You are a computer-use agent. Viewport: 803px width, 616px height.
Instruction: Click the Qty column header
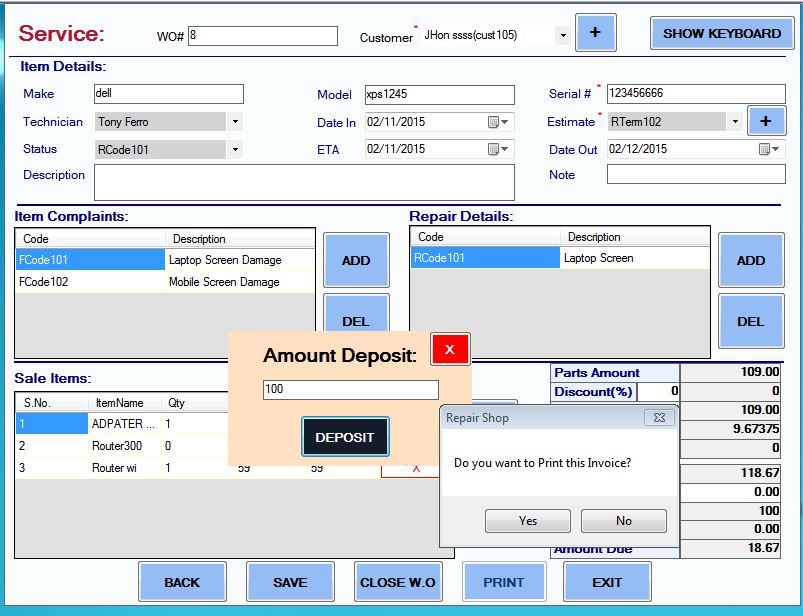click(x=195, y=402)
